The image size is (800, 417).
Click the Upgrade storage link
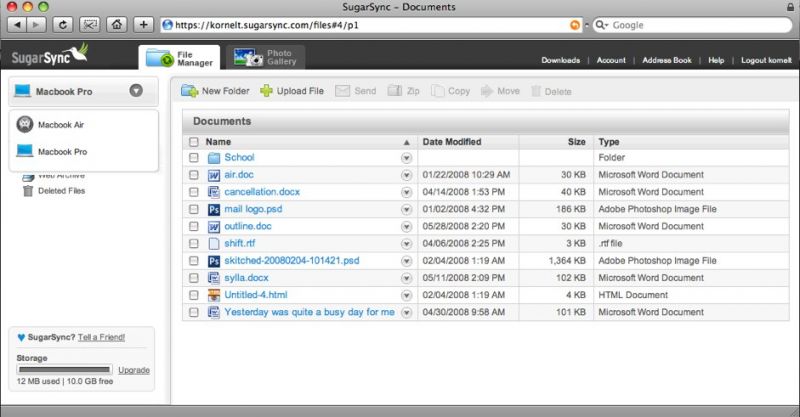pos(134,370)
